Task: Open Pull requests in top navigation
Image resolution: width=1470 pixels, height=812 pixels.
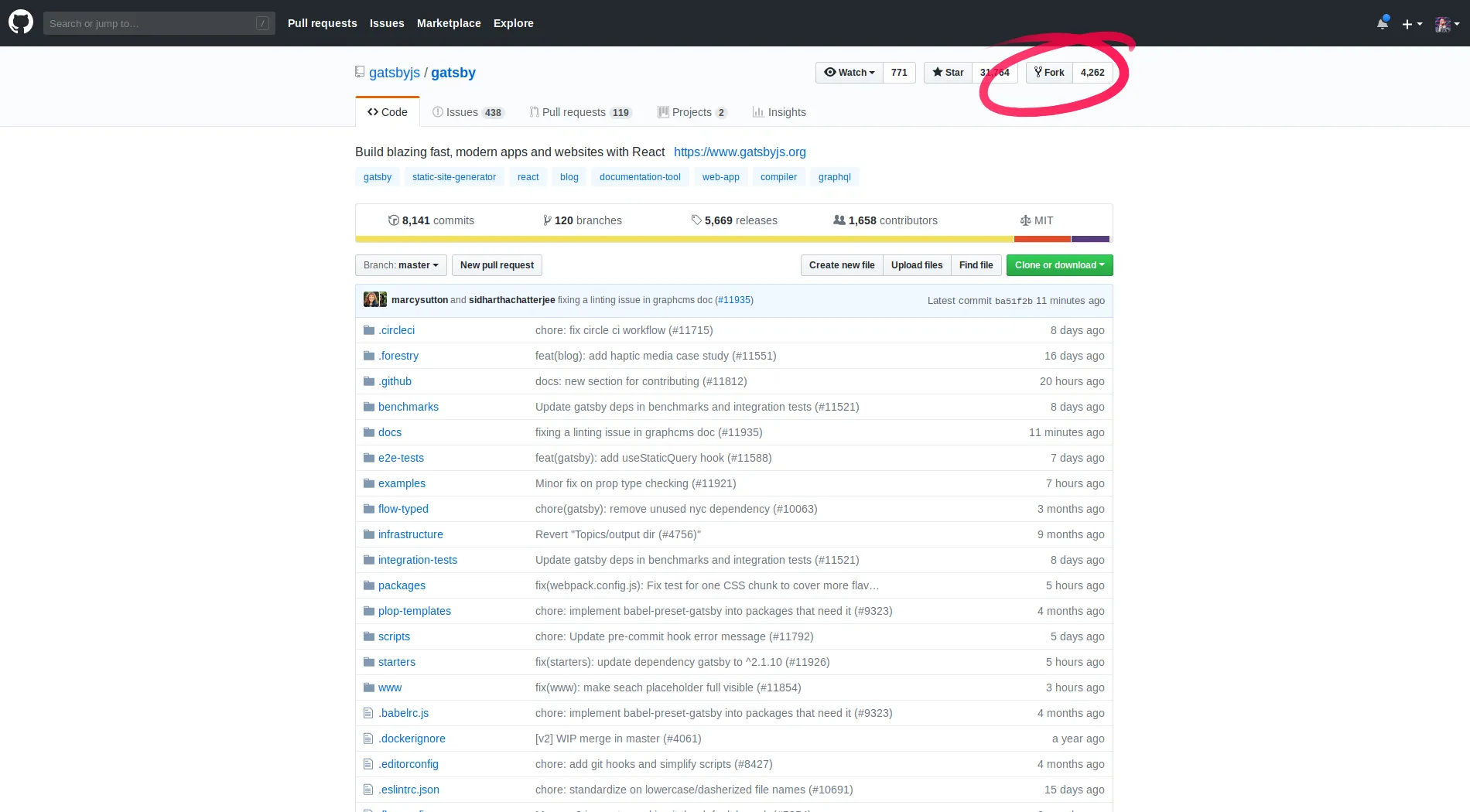Action: [x=322, y=23]
